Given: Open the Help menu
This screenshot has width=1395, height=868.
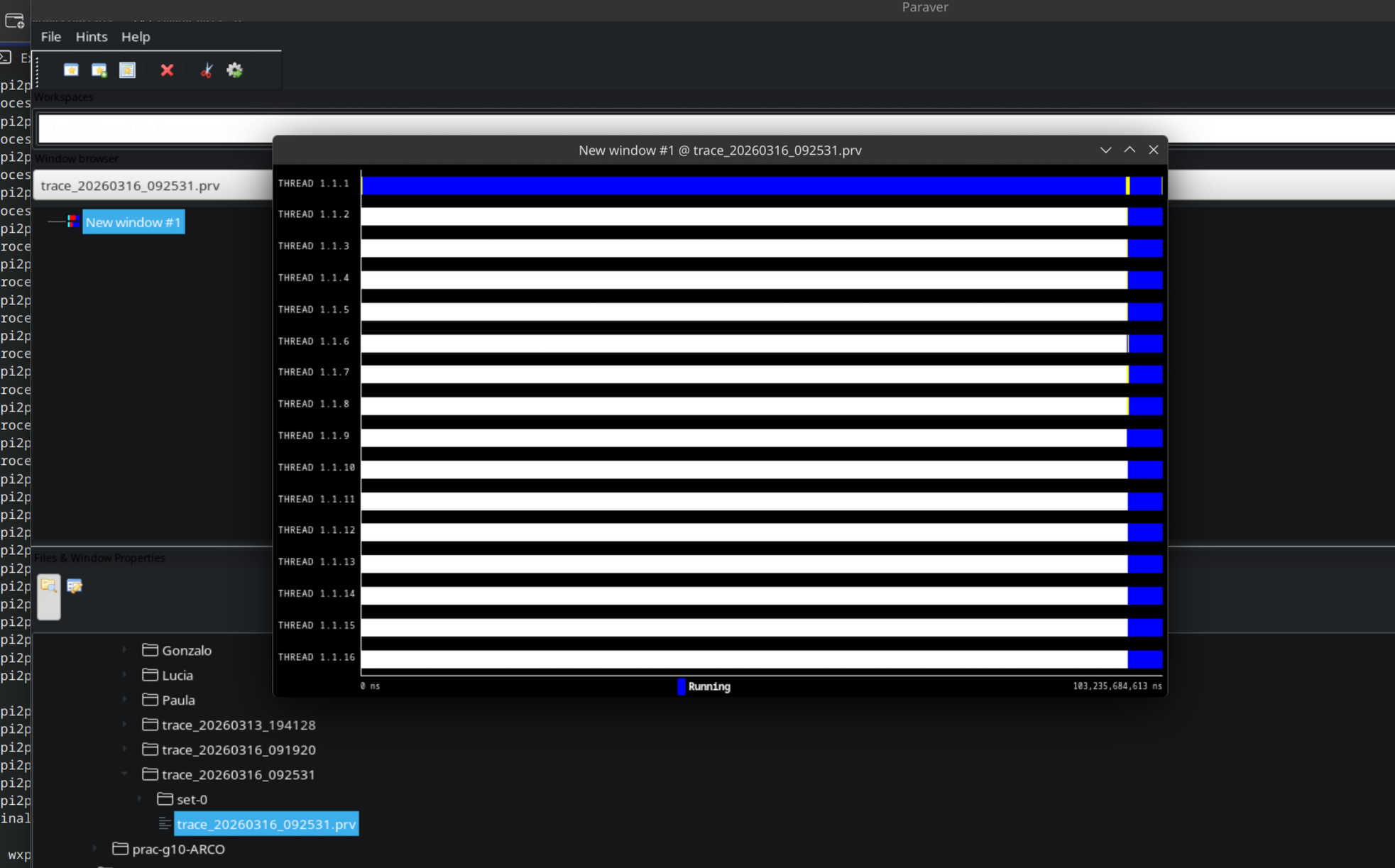Looking at the screenshot, I should (x=136, y=37).
